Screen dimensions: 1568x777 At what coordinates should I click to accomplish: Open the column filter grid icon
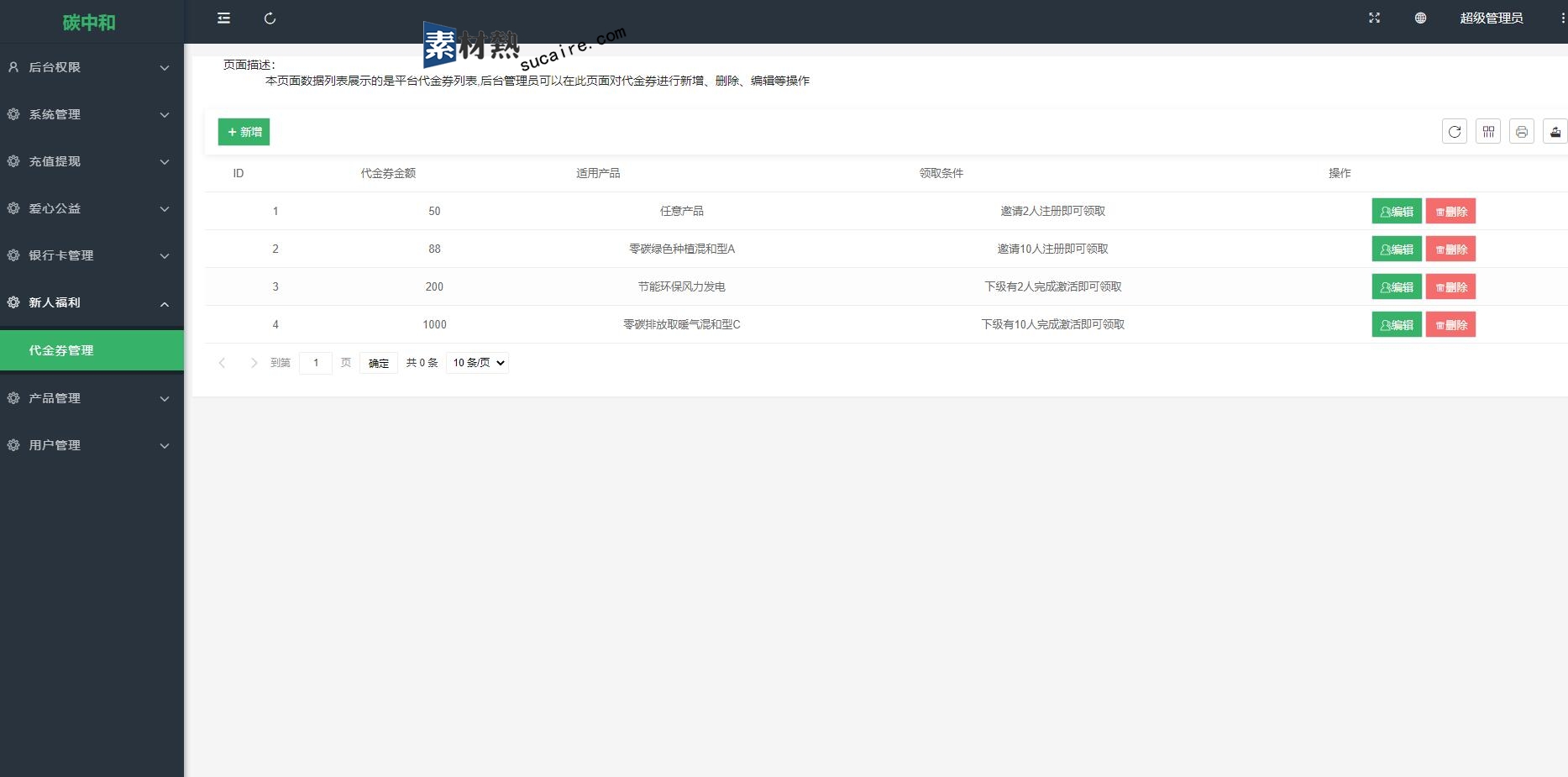(x=1488, y=132)
